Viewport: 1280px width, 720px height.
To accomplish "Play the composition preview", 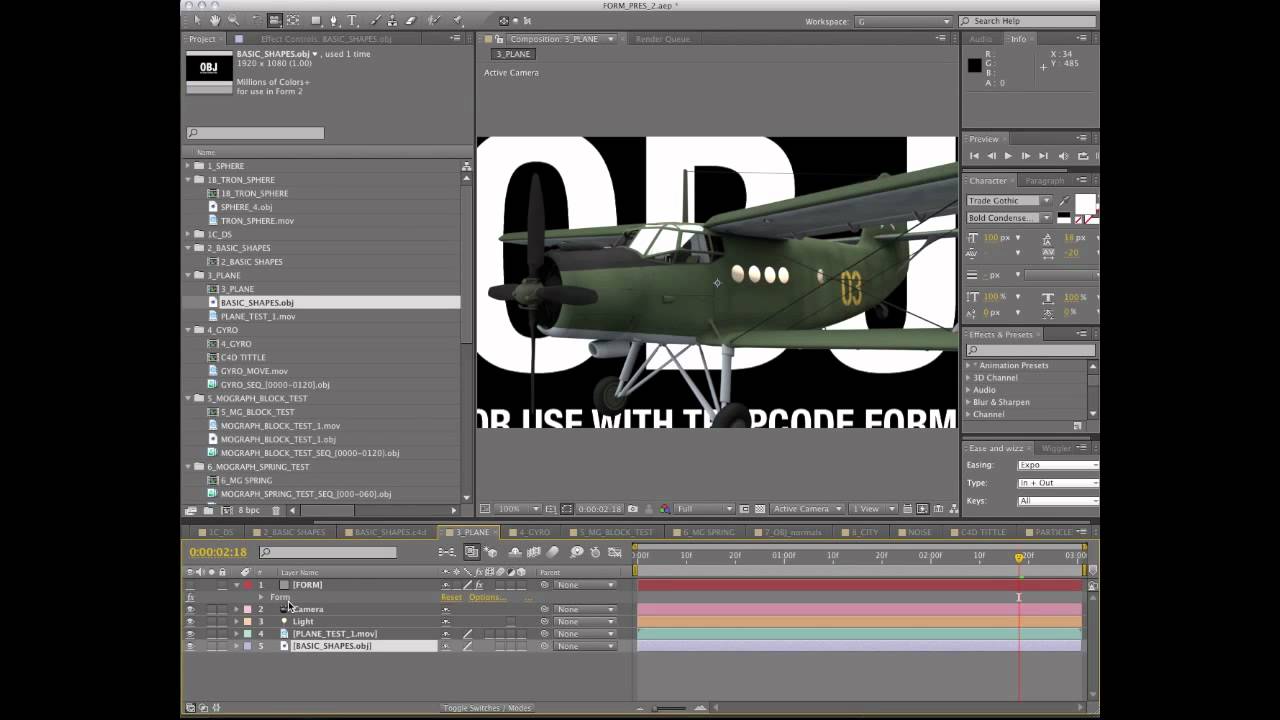I will (x=1008, y=156).
